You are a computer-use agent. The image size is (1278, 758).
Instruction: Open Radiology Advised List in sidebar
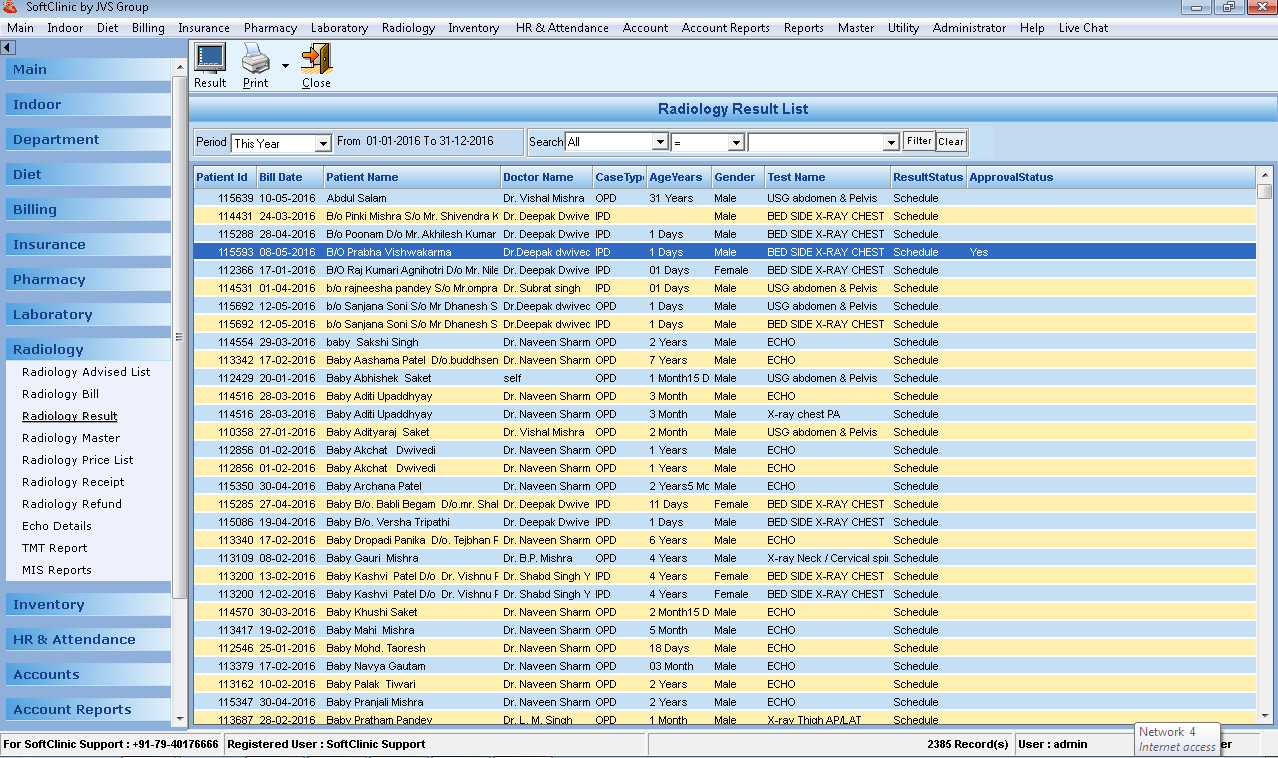(x=86, y=372)
